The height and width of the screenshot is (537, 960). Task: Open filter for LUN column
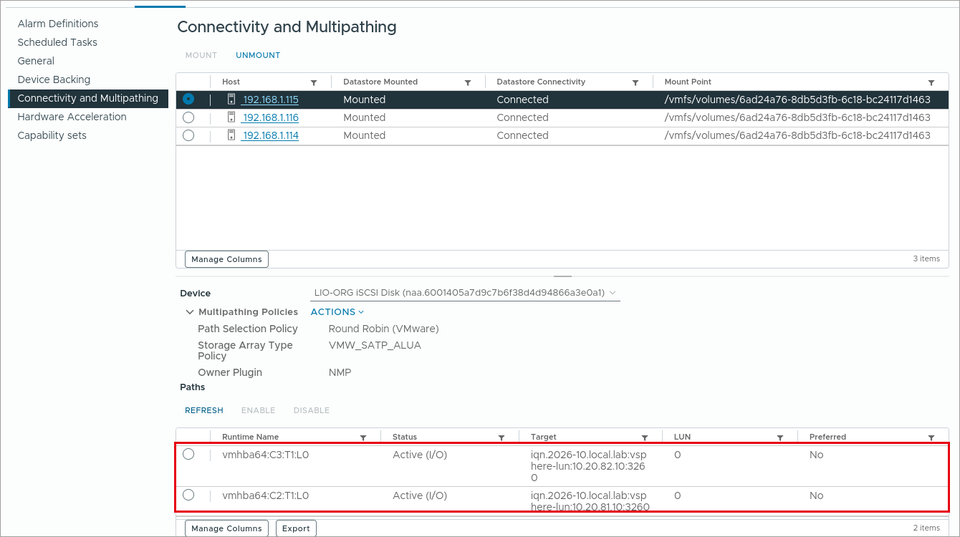(x=780, y=437)
